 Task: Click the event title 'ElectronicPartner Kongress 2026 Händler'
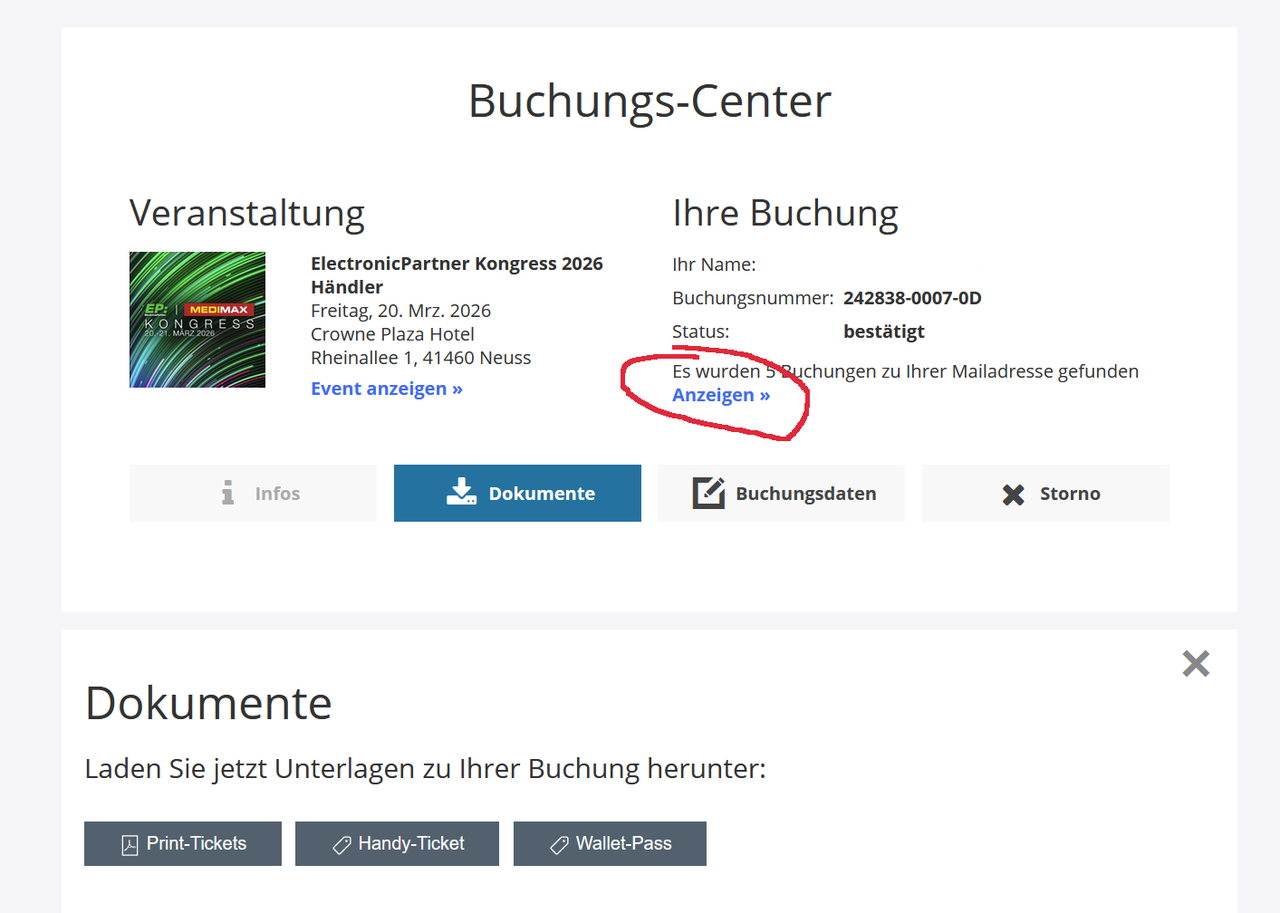point(457,275)
